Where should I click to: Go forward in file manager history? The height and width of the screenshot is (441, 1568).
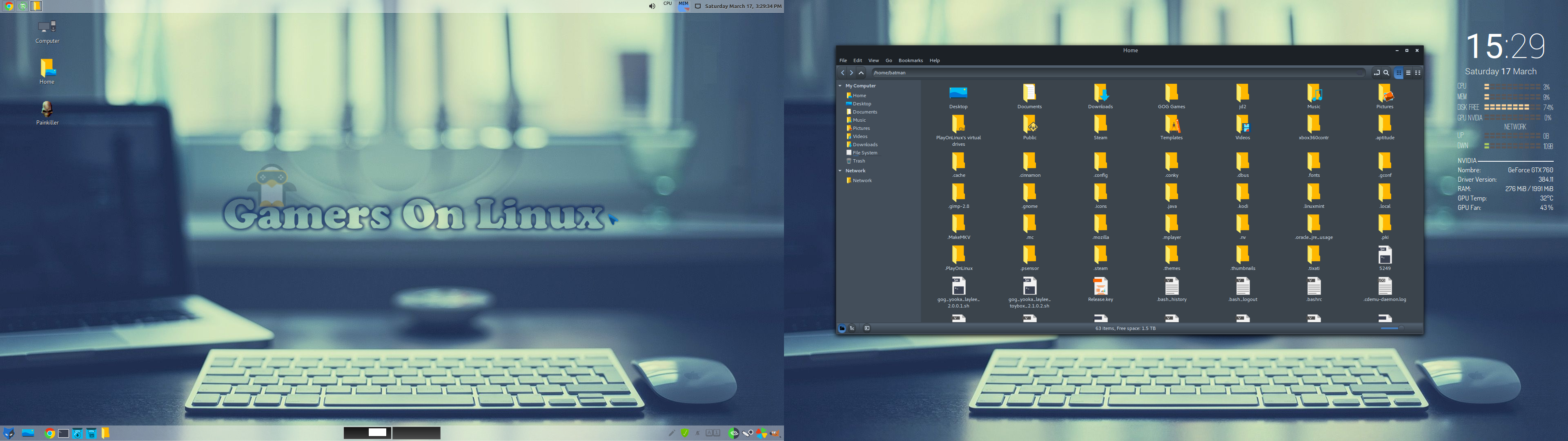[x=851, y=73]
